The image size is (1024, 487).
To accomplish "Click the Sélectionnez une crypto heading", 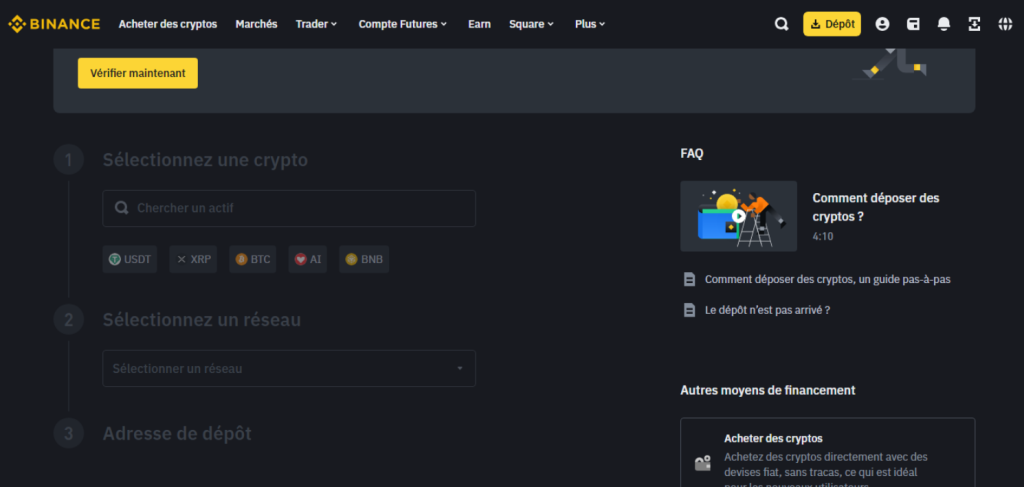I will click(205, 160).
